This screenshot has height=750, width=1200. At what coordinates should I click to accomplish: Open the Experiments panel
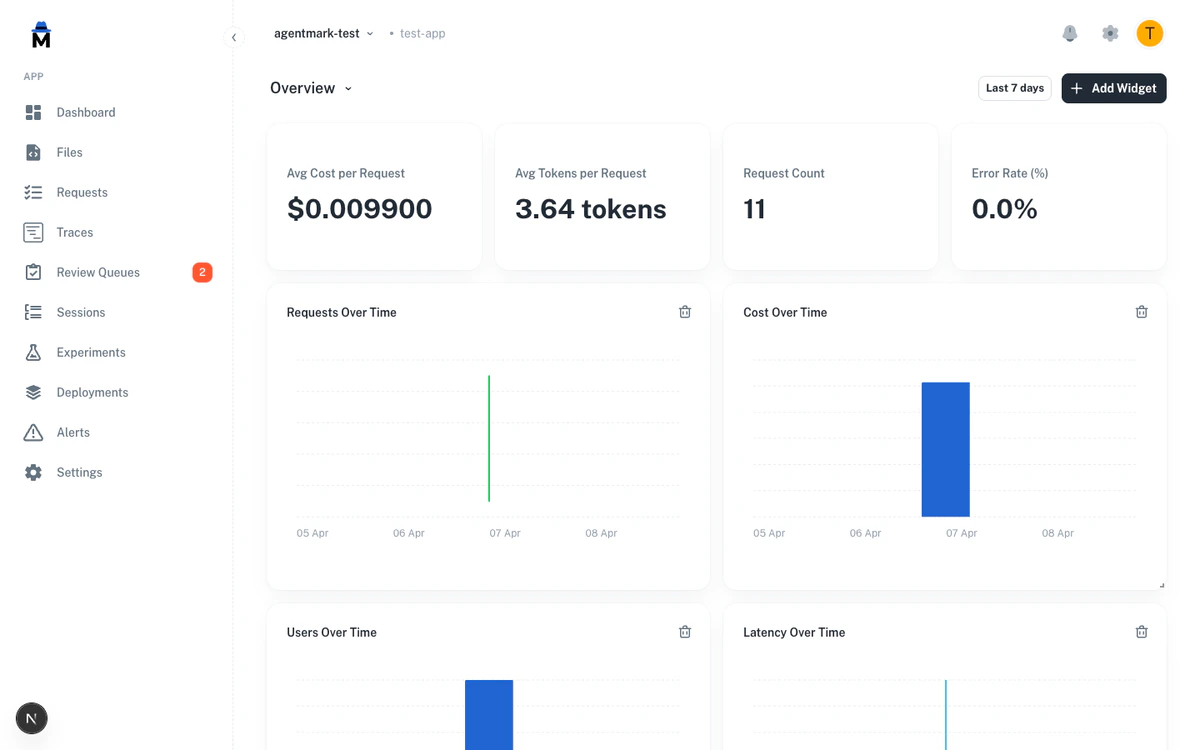91,352
